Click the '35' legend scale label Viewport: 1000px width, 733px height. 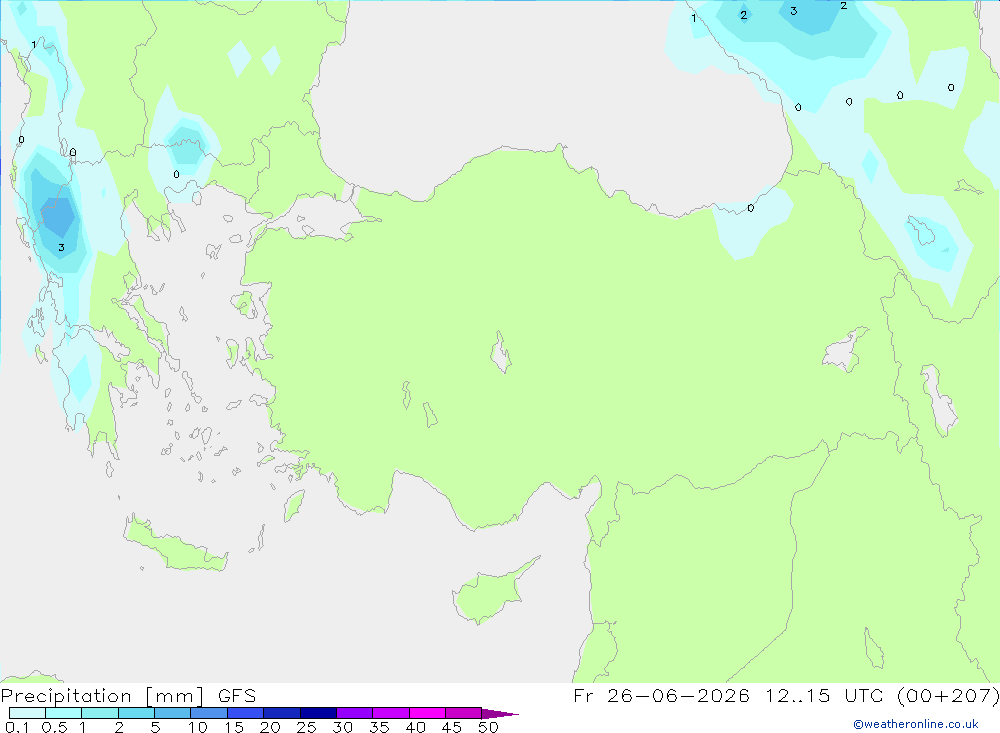[379, 727]
